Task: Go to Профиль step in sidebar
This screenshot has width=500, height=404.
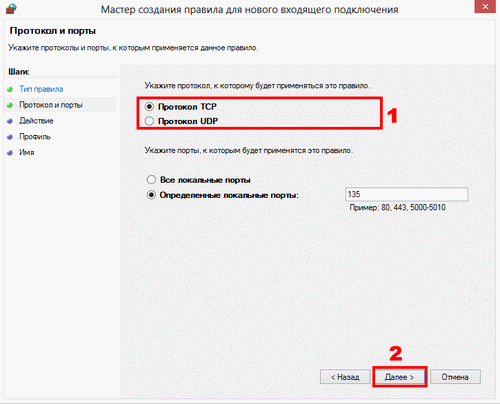Action: (35, 137)
